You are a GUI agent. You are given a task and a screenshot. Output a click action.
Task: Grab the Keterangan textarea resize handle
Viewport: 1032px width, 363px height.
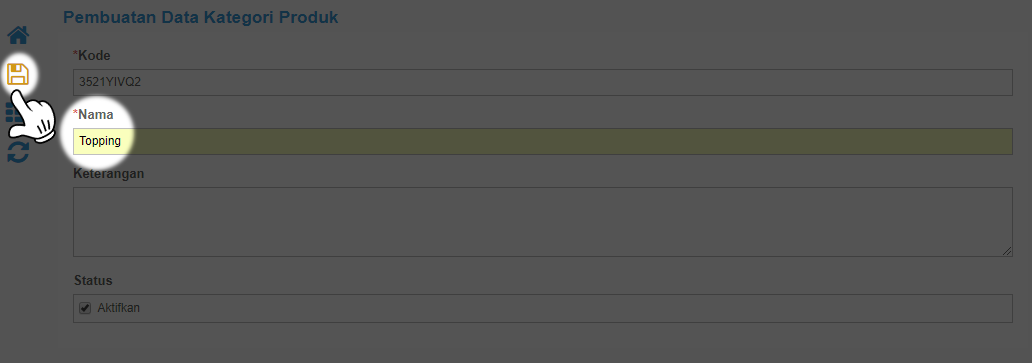tap(1007, 251)
